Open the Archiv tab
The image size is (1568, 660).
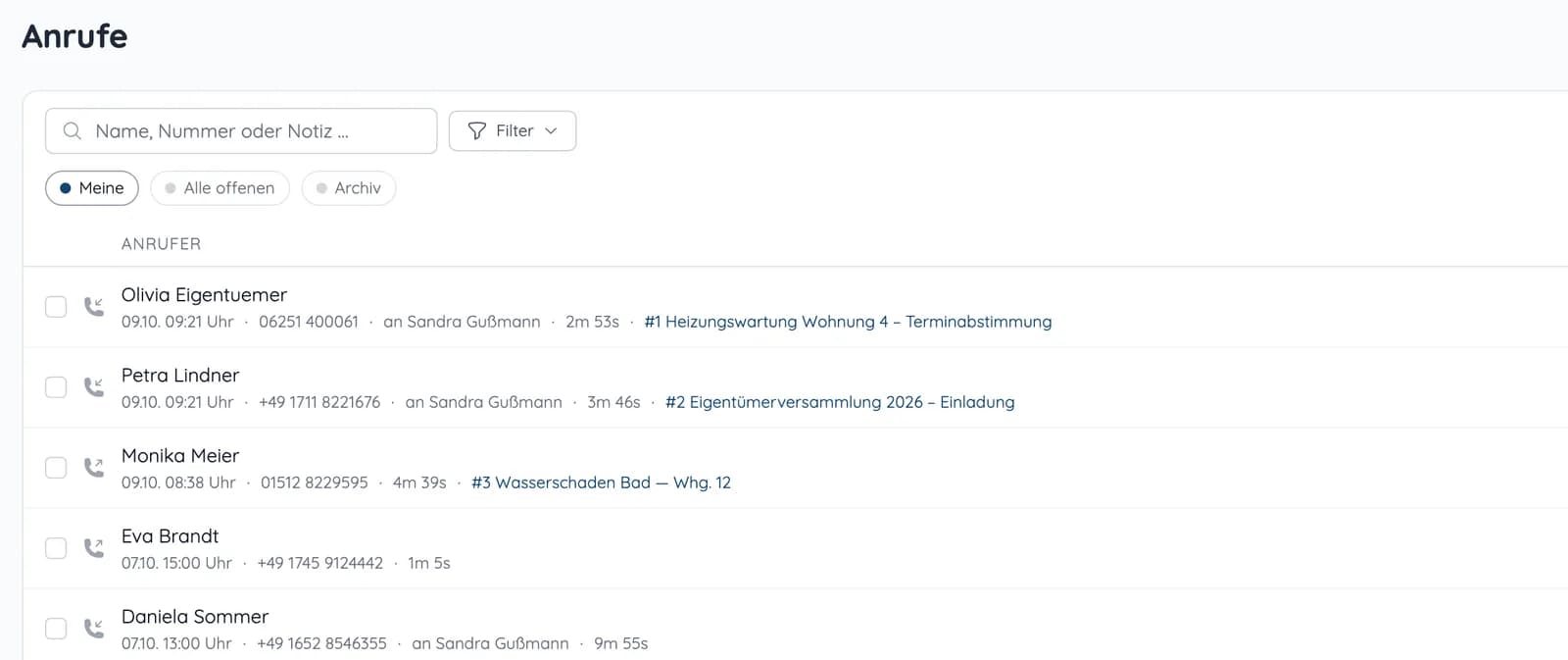click(349, 188)
